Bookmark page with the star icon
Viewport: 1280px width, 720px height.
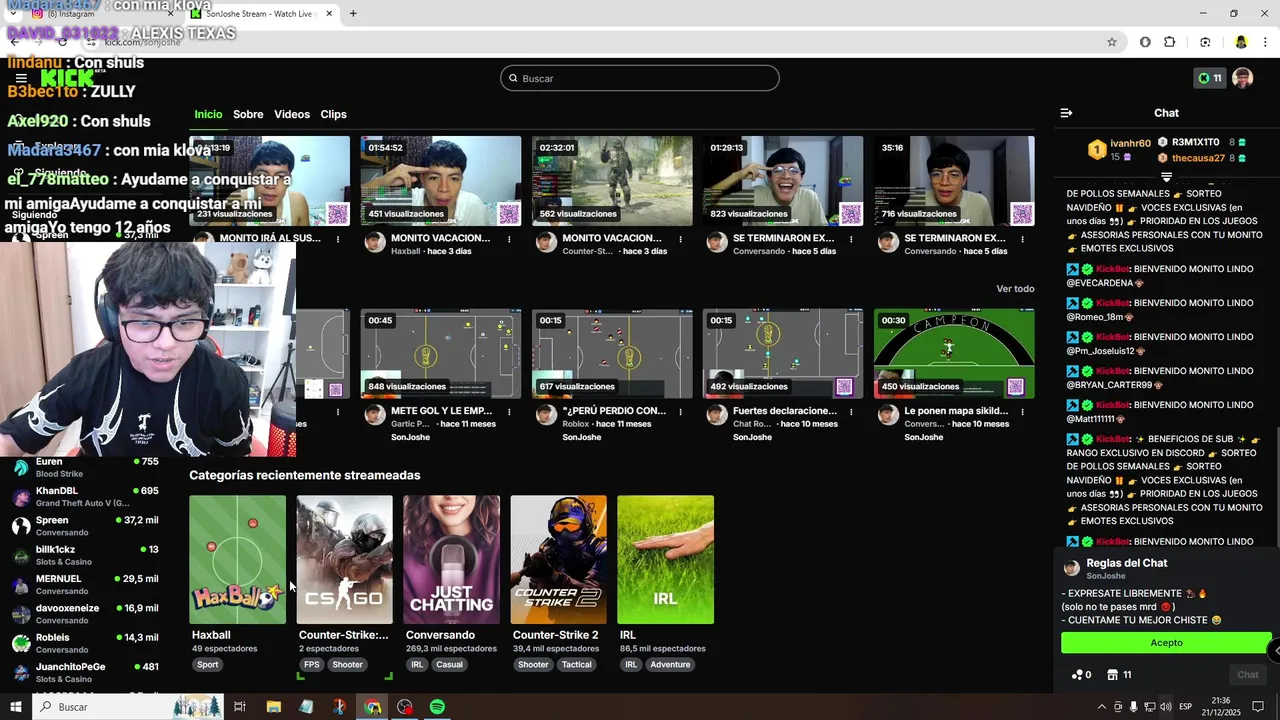pyautogui.click(x=1111, y=42)
